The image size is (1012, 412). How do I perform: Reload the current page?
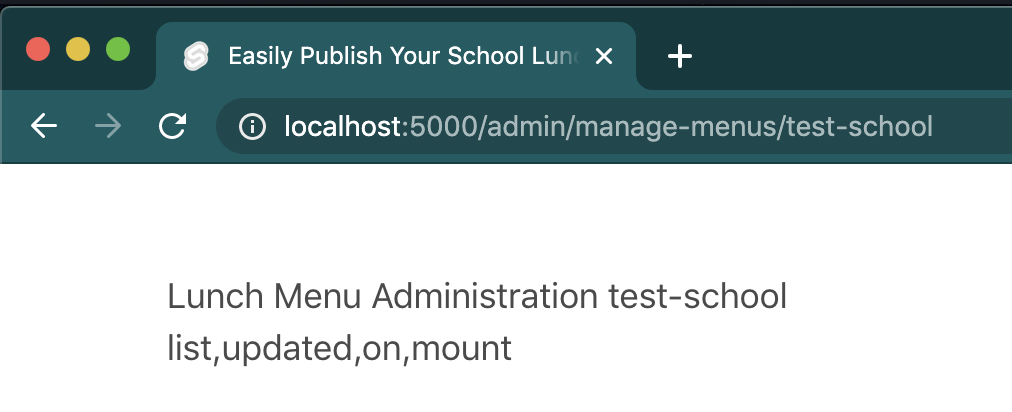[173, 126]
